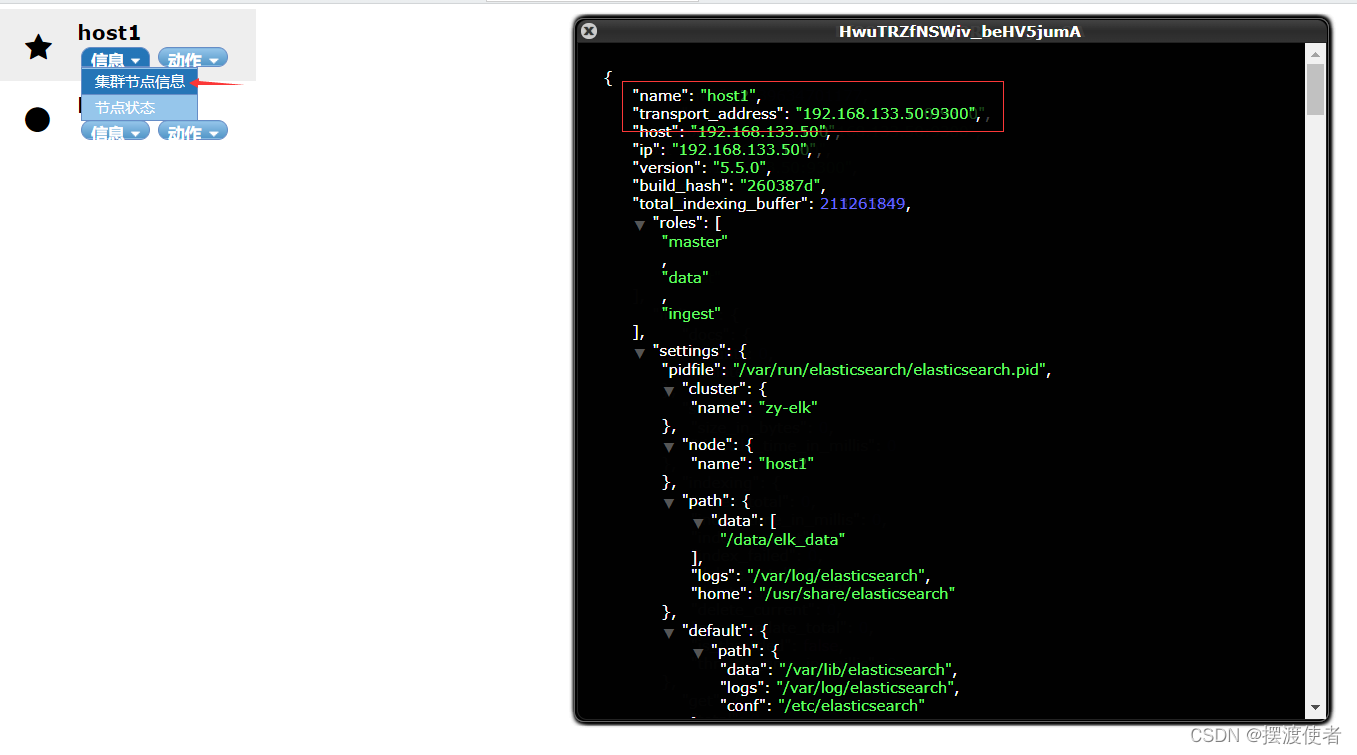The height and width of the screenshot is (755, 1357).
Task: Click the "ingest" role entry
Action: point(691,313)
